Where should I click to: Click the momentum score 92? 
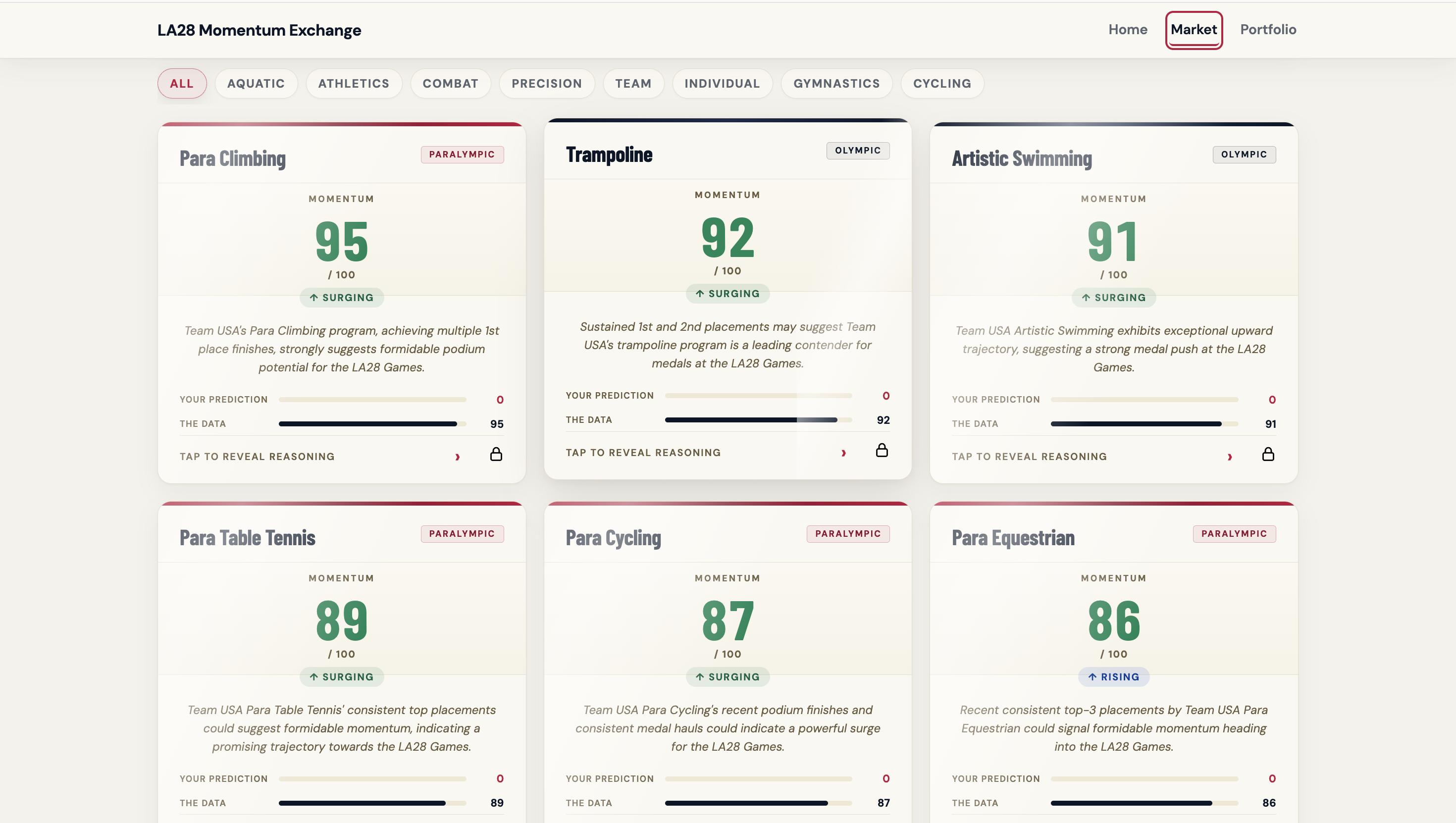click(x=728, y=237)
